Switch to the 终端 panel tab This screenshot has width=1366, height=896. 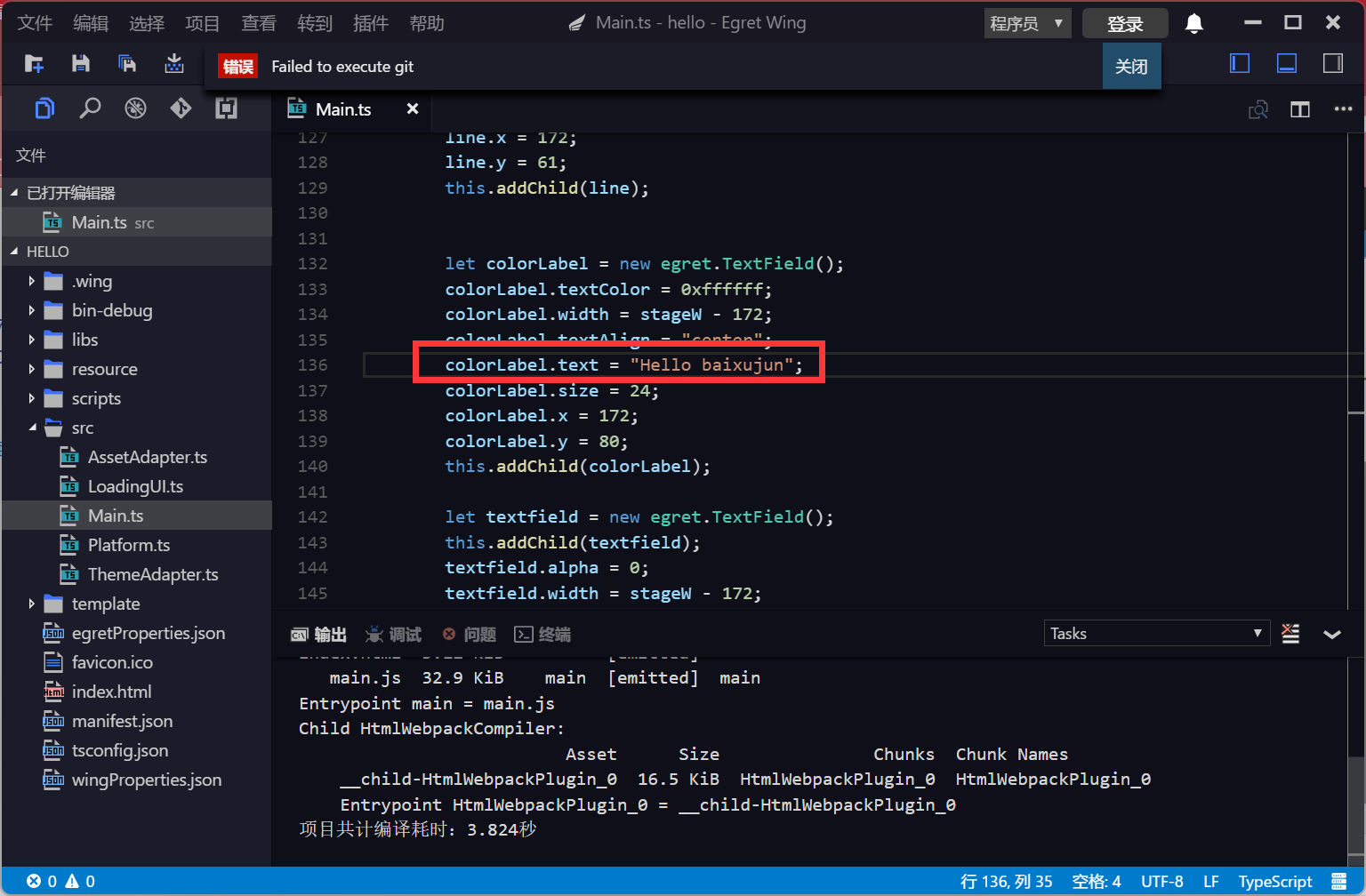point(543,635)
